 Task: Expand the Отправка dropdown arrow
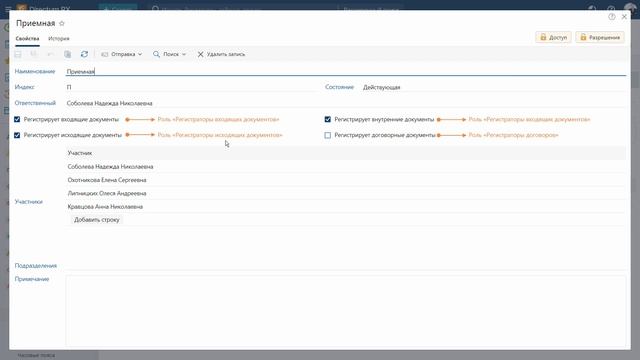click(x=140, y=54)
